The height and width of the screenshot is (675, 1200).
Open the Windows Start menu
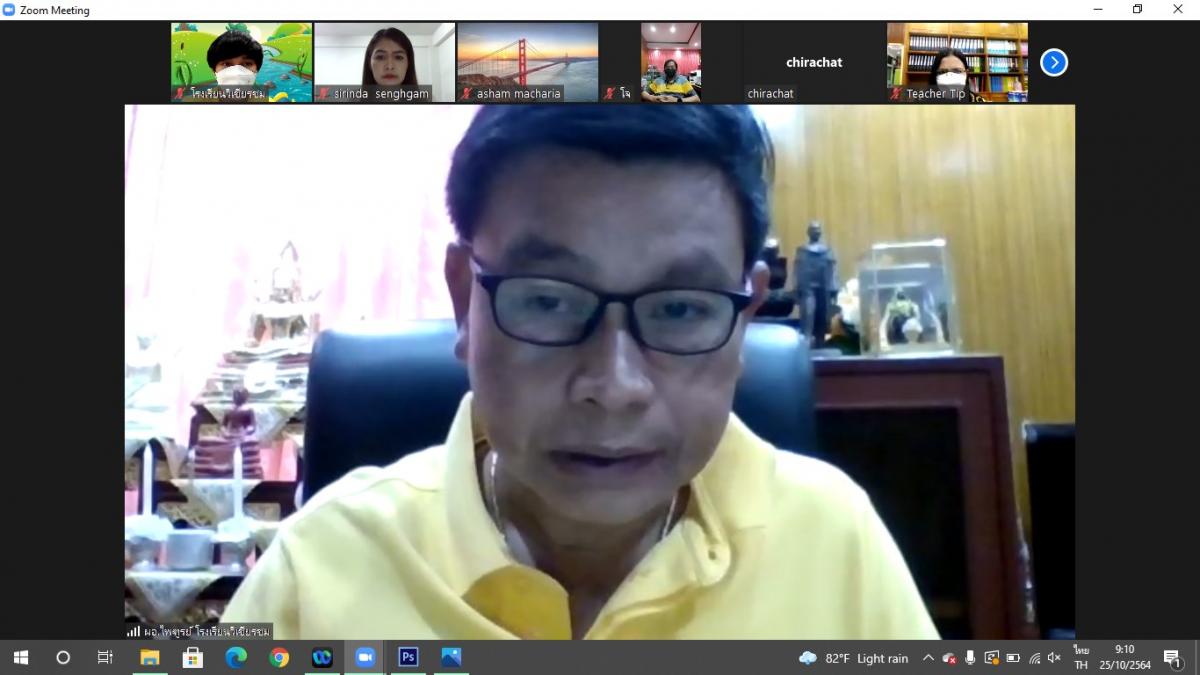pos(20,657)
